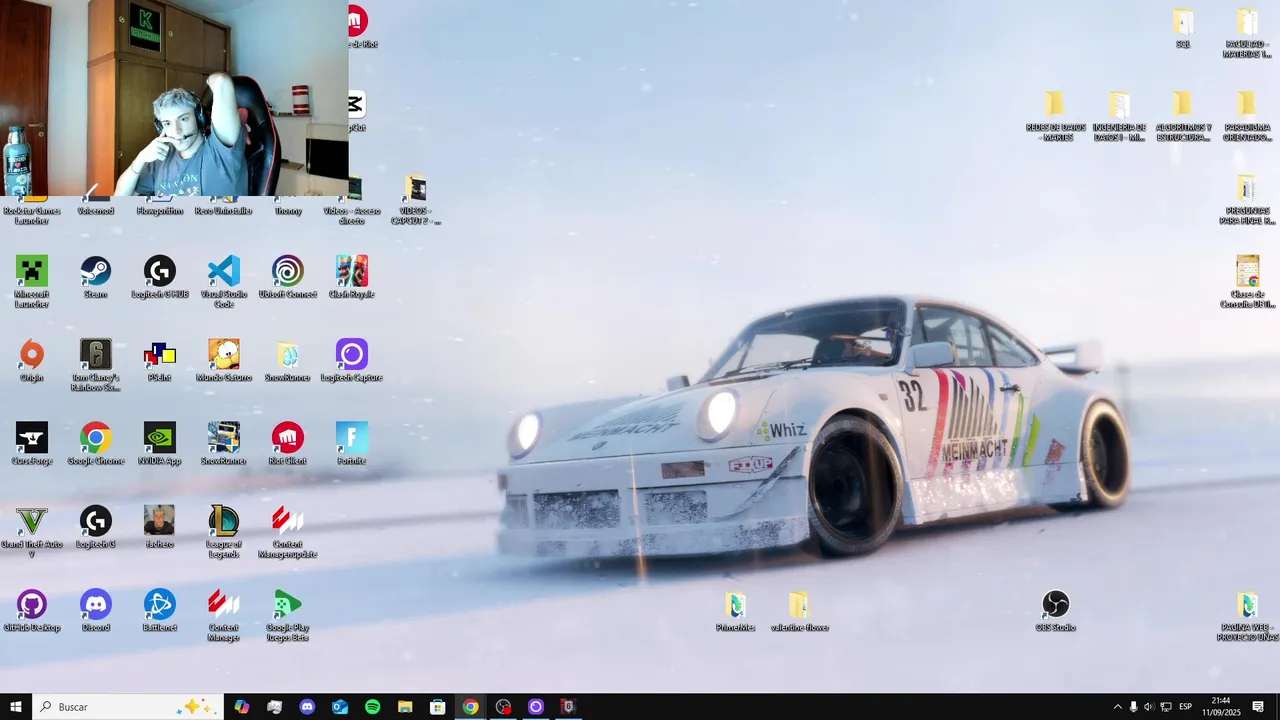Open the notification center
The height and width of the screenshot is (720, 1280).
[x=1258, y=707]
